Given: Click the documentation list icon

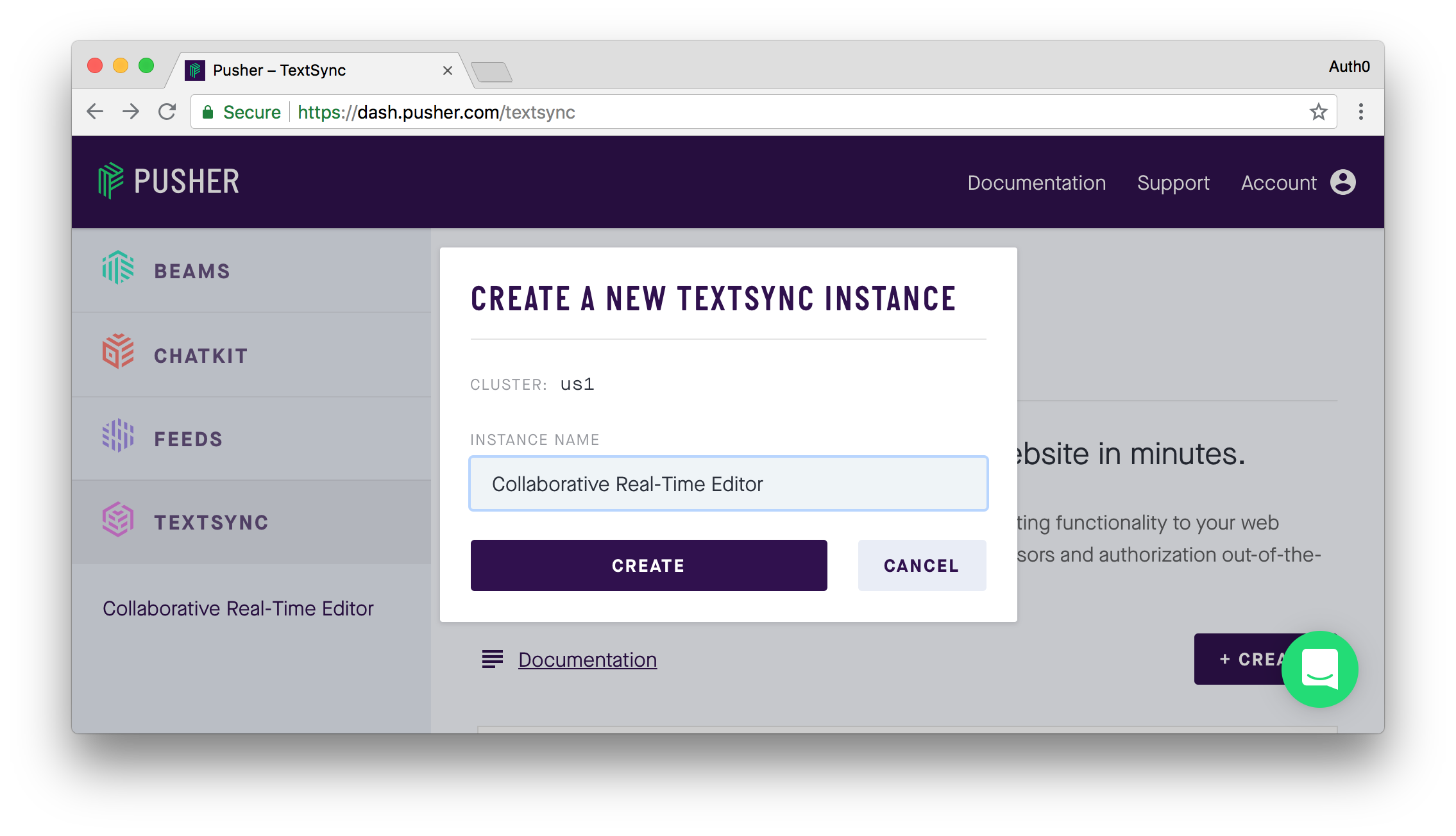Looking at the screenshot, I should click(492, 659).
